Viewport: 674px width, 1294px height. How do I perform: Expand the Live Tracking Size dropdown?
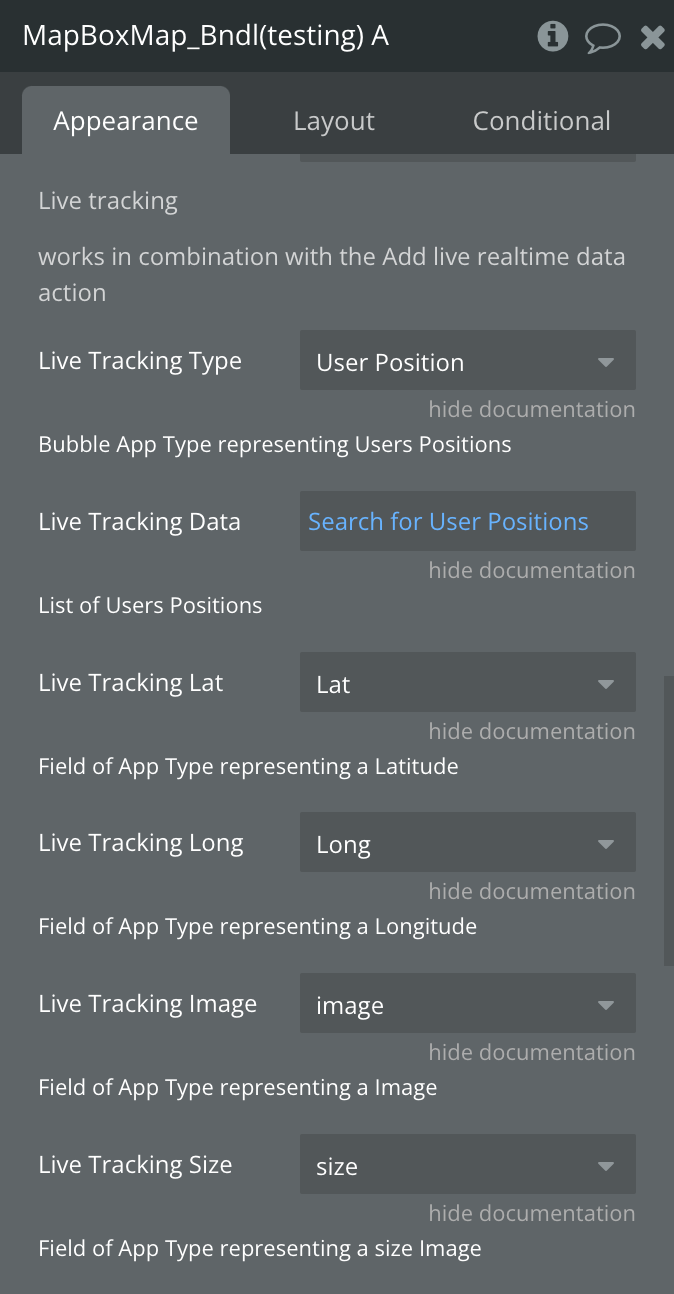click(x=468, y=1165)
